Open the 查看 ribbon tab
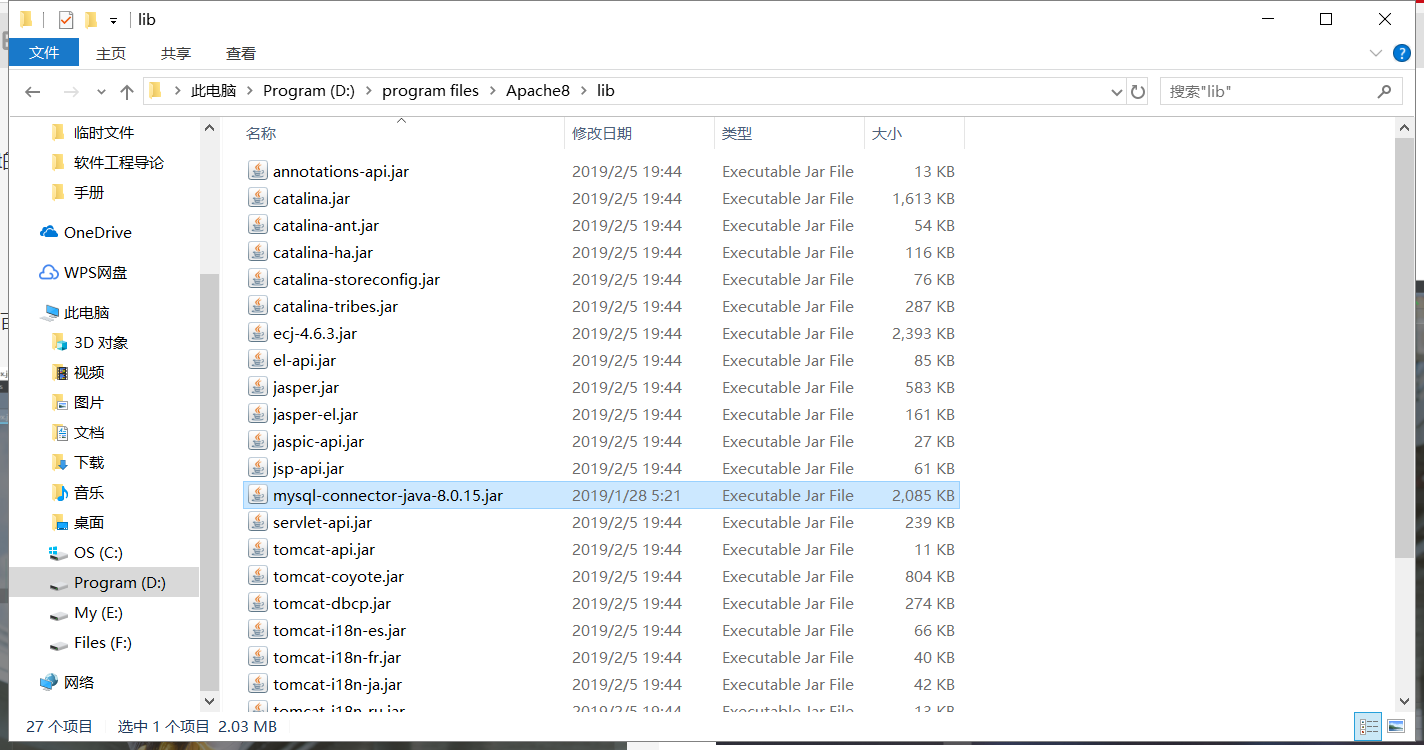 point(241,53)
